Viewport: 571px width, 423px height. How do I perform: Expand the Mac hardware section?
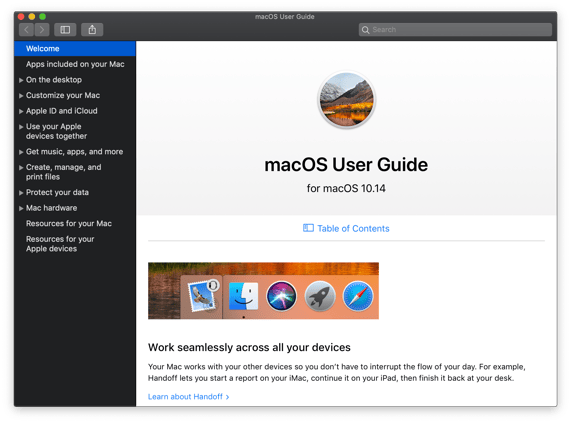pyautogui.click(x=21, y=209)
